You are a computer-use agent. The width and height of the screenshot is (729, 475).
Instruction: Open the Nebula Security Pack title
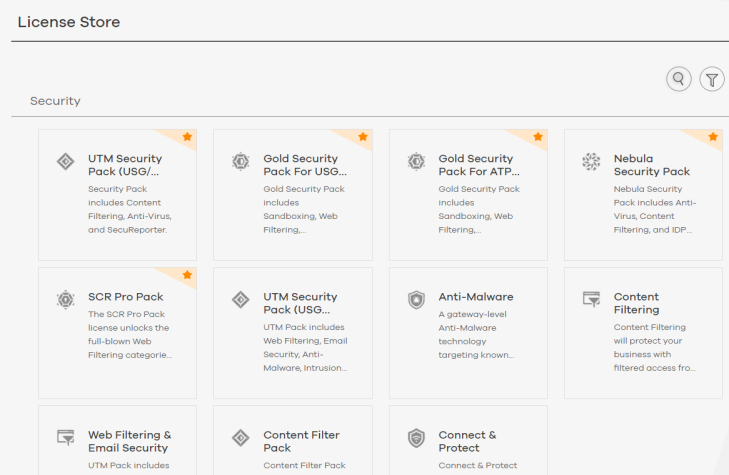tap(651, 165)
